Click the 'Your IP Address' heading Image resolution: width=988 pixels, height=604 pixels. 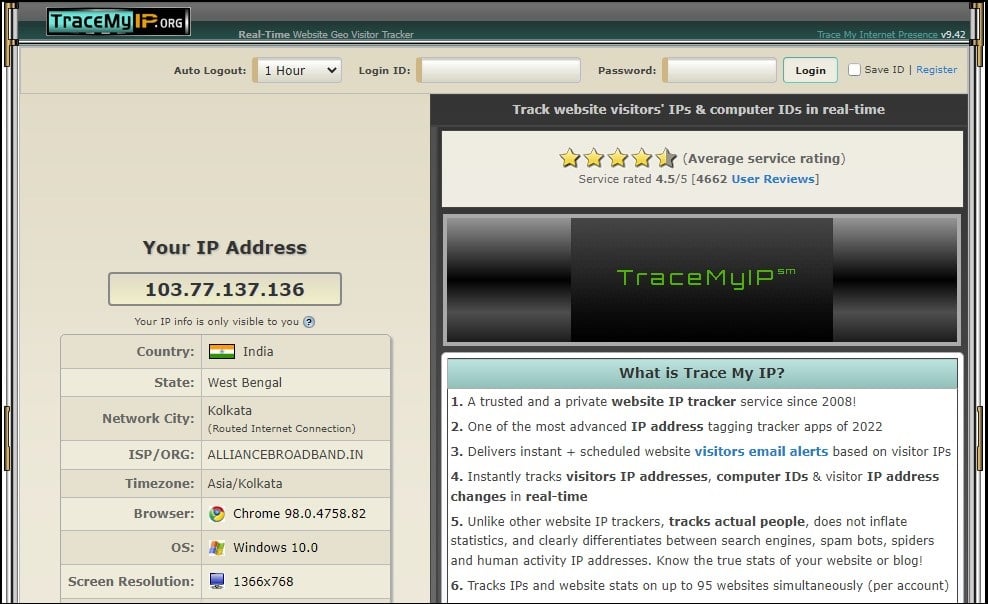click(x=225, y=248)
